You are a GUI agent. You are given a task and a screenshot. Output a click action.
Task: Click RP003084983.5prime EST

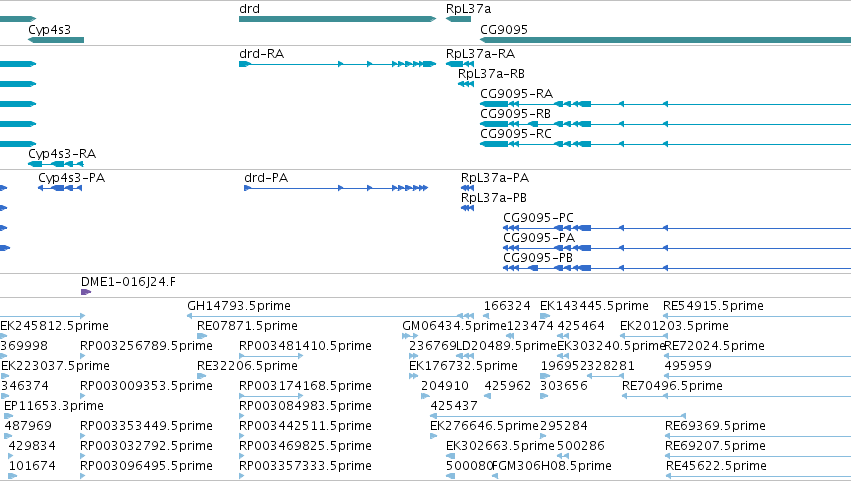coord(242,416)
